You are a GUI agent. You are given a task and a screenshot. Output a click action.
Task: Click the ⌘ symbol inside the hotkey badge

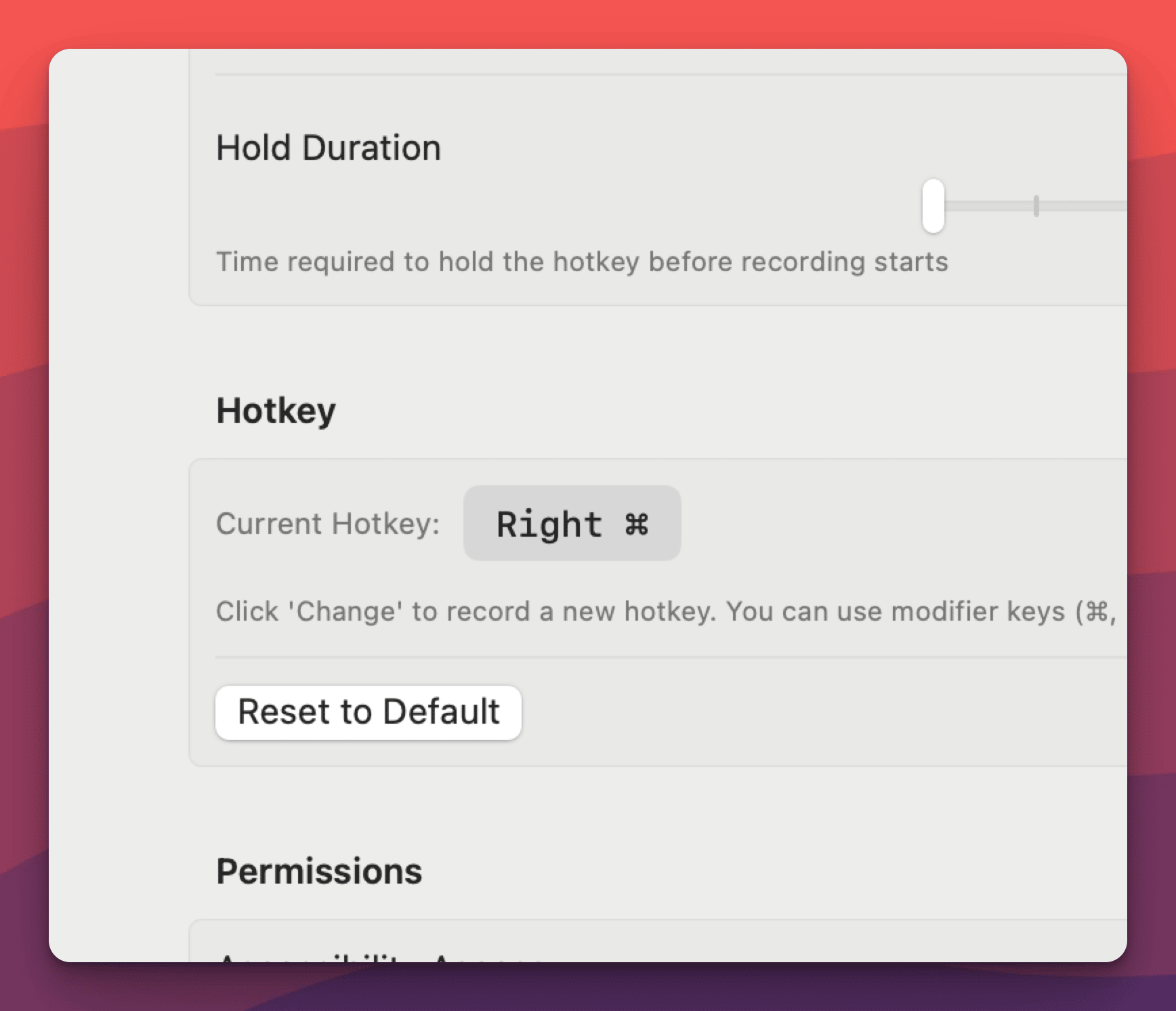coord(636,524)
